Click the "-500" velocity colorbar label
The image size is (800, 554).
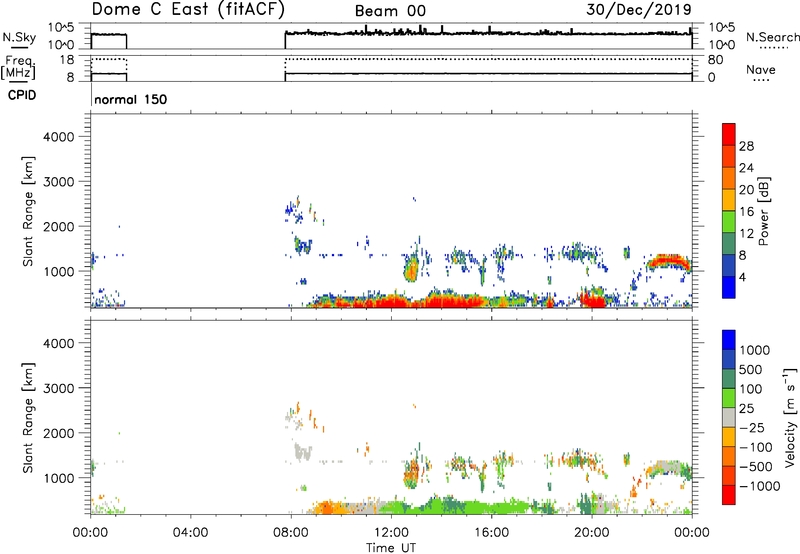point(756,467)
